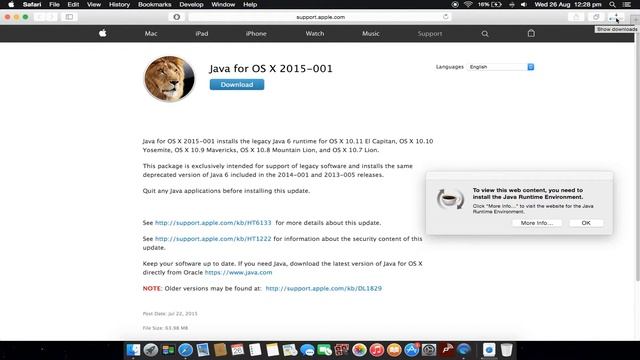Follow the support.apple.com/kb/HT6133 link
The height and width of the screenshot is (360, 640).
213,223
